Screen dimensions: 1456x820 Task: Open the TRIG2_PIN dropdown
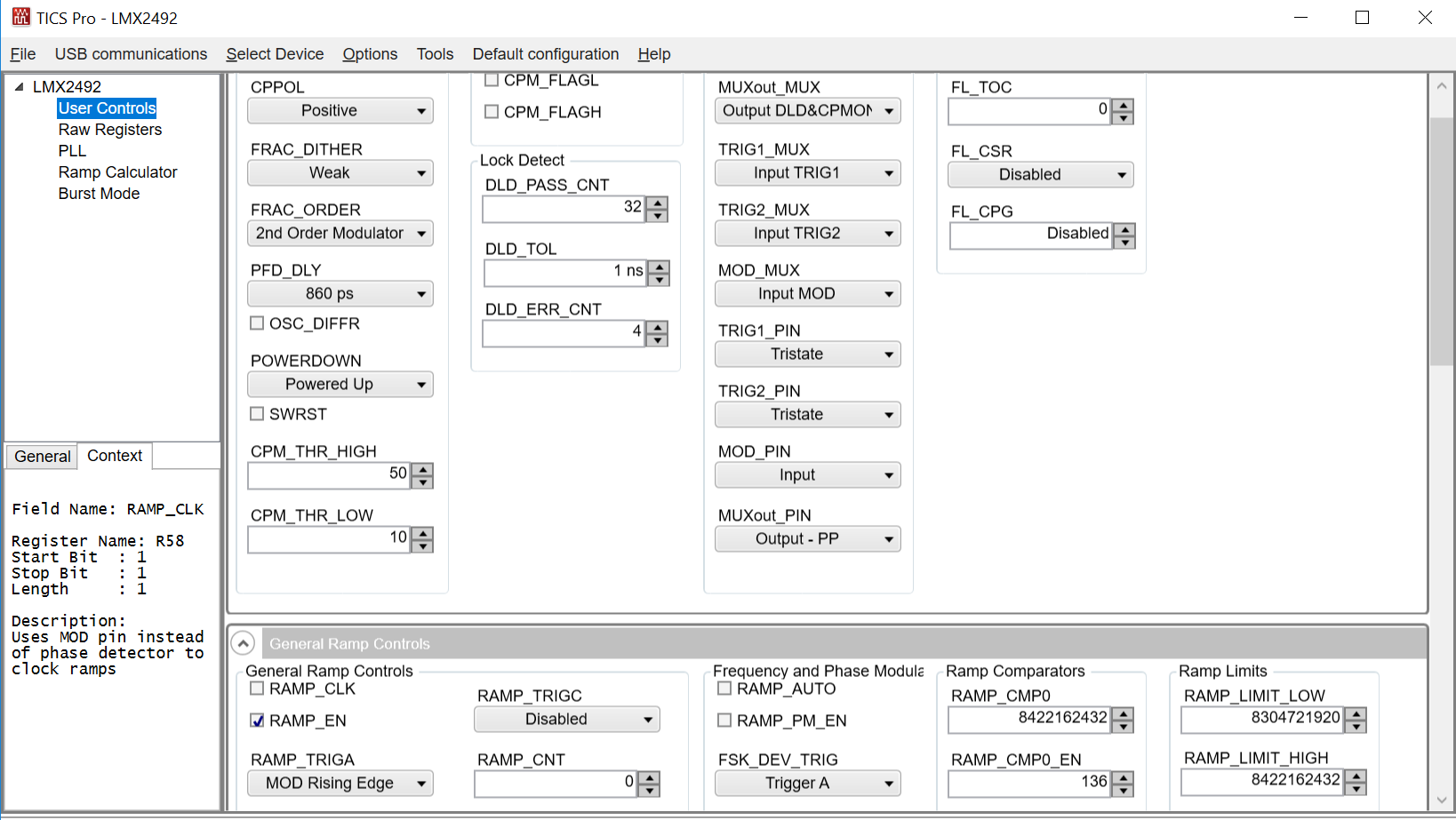coord(808,415)
